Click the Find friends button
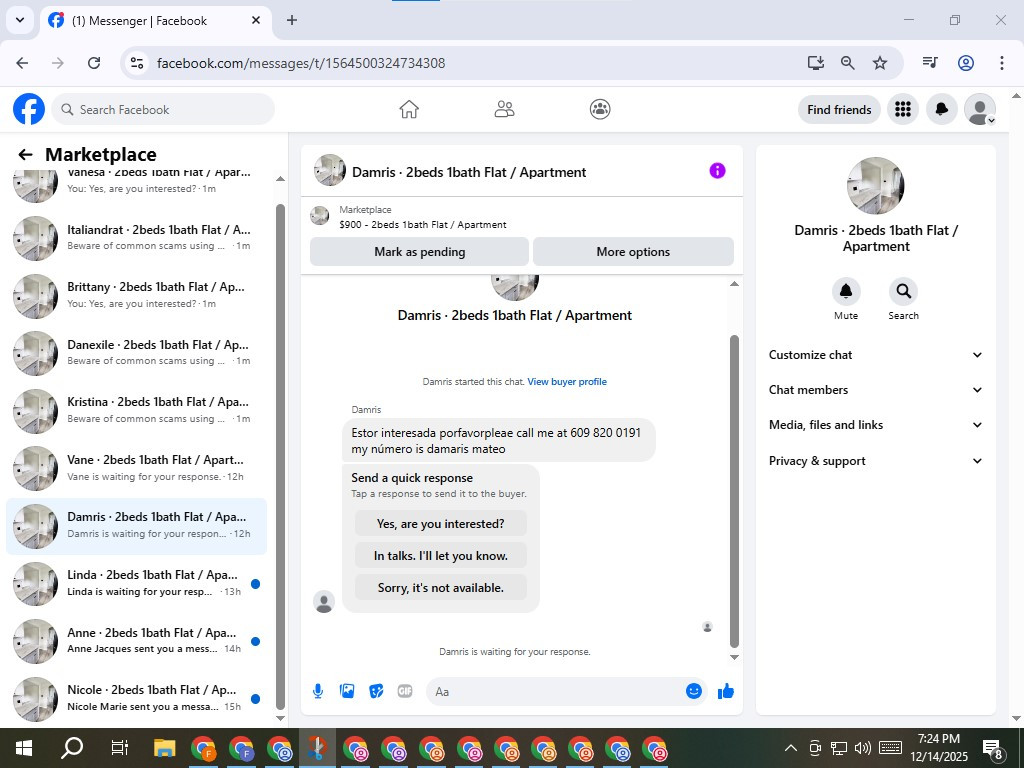 click(839, 110)
